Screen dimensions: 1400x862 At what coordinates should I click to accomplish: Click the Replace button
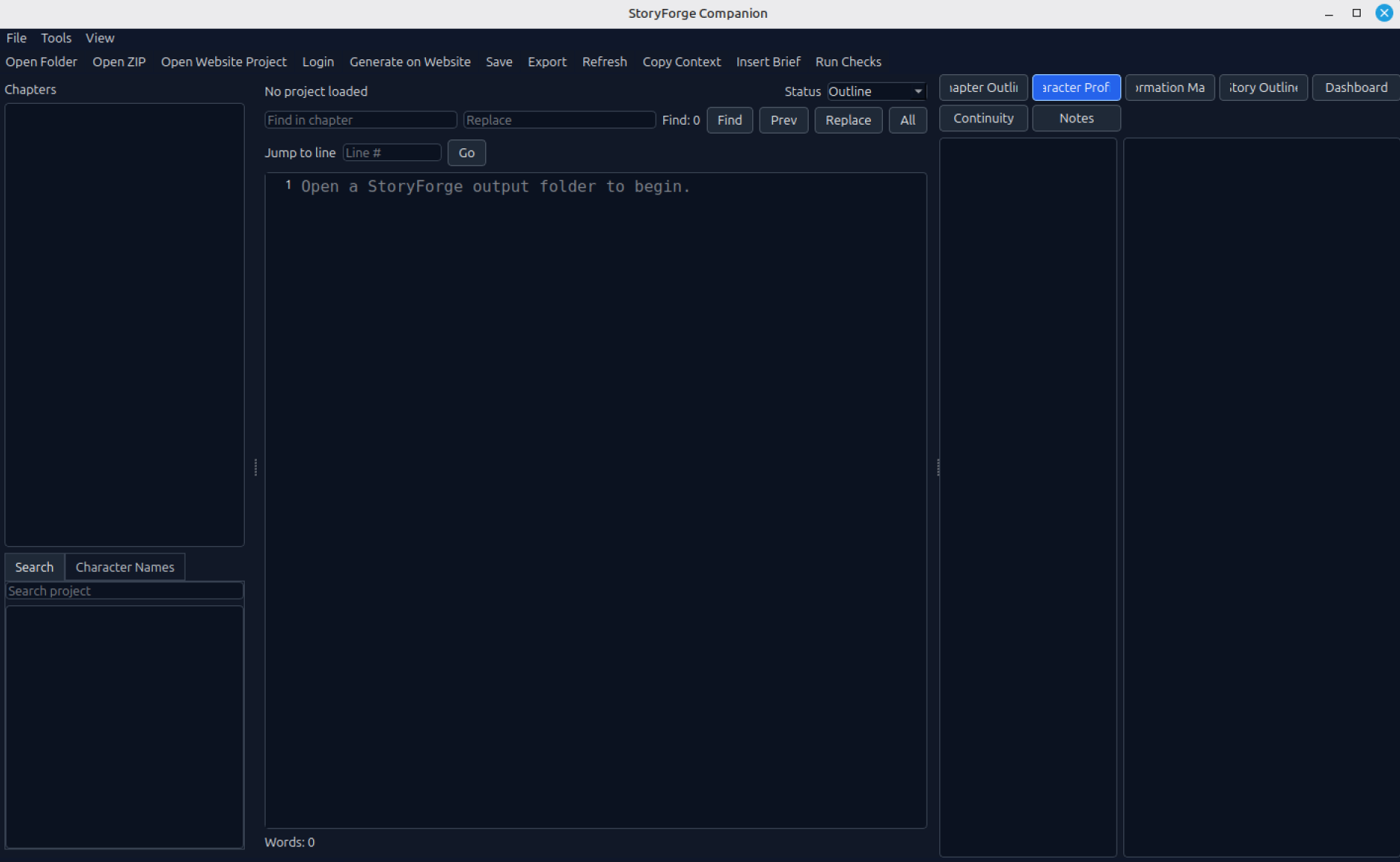point(849,120)
